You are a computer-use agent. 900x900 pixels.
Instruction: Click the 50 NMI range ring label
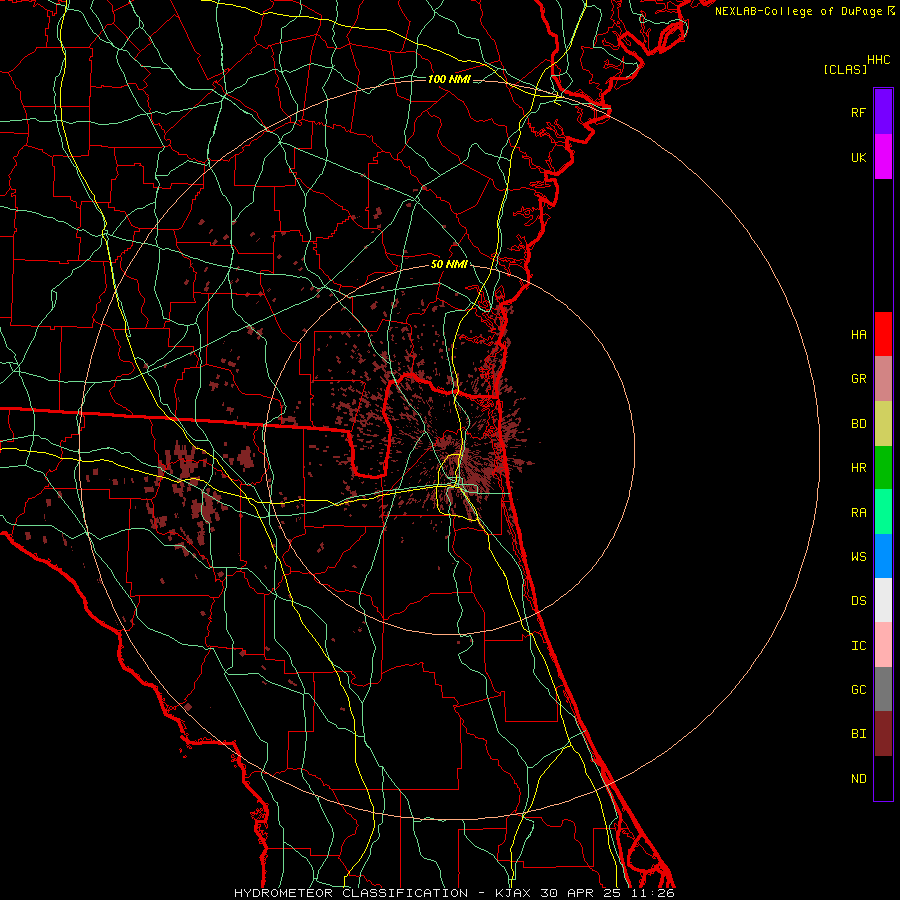(449, 265)
